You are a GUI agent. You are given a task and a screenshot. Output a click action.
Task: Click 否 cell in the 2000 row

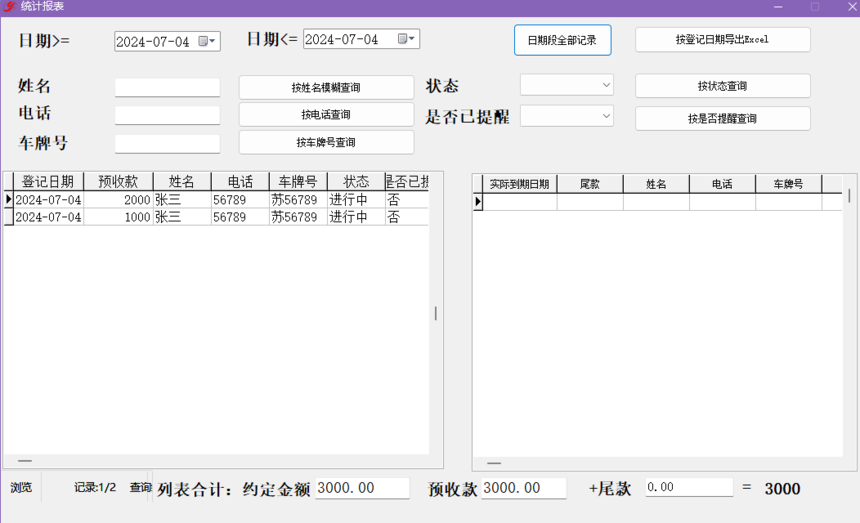pos(407,200)
